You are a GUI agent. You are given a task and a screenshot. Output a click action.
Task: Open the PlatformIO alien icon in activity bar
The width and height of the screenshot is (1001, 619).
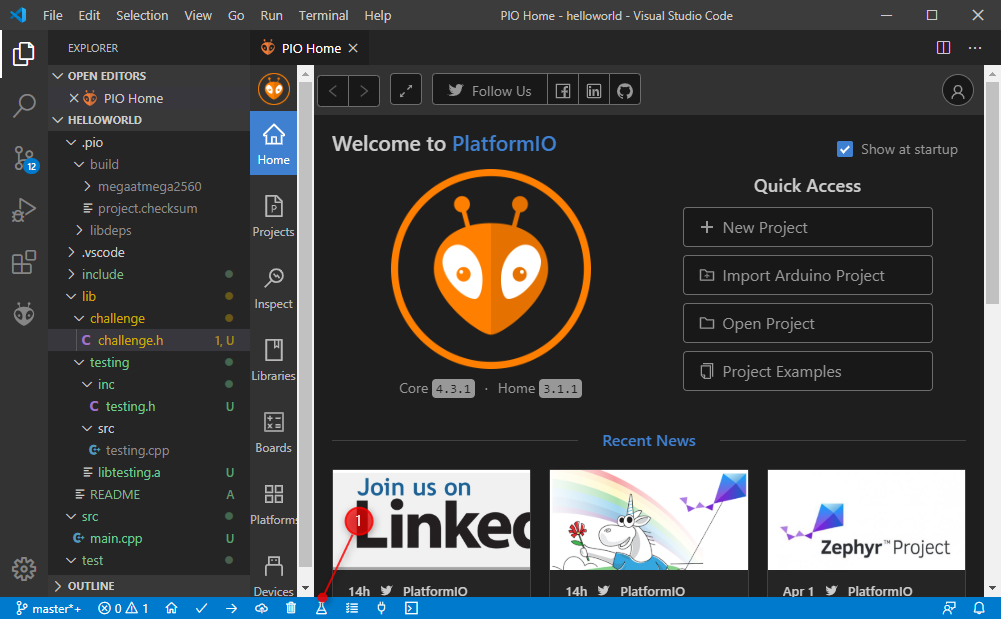pyautogui.click(x=24, y=314)
